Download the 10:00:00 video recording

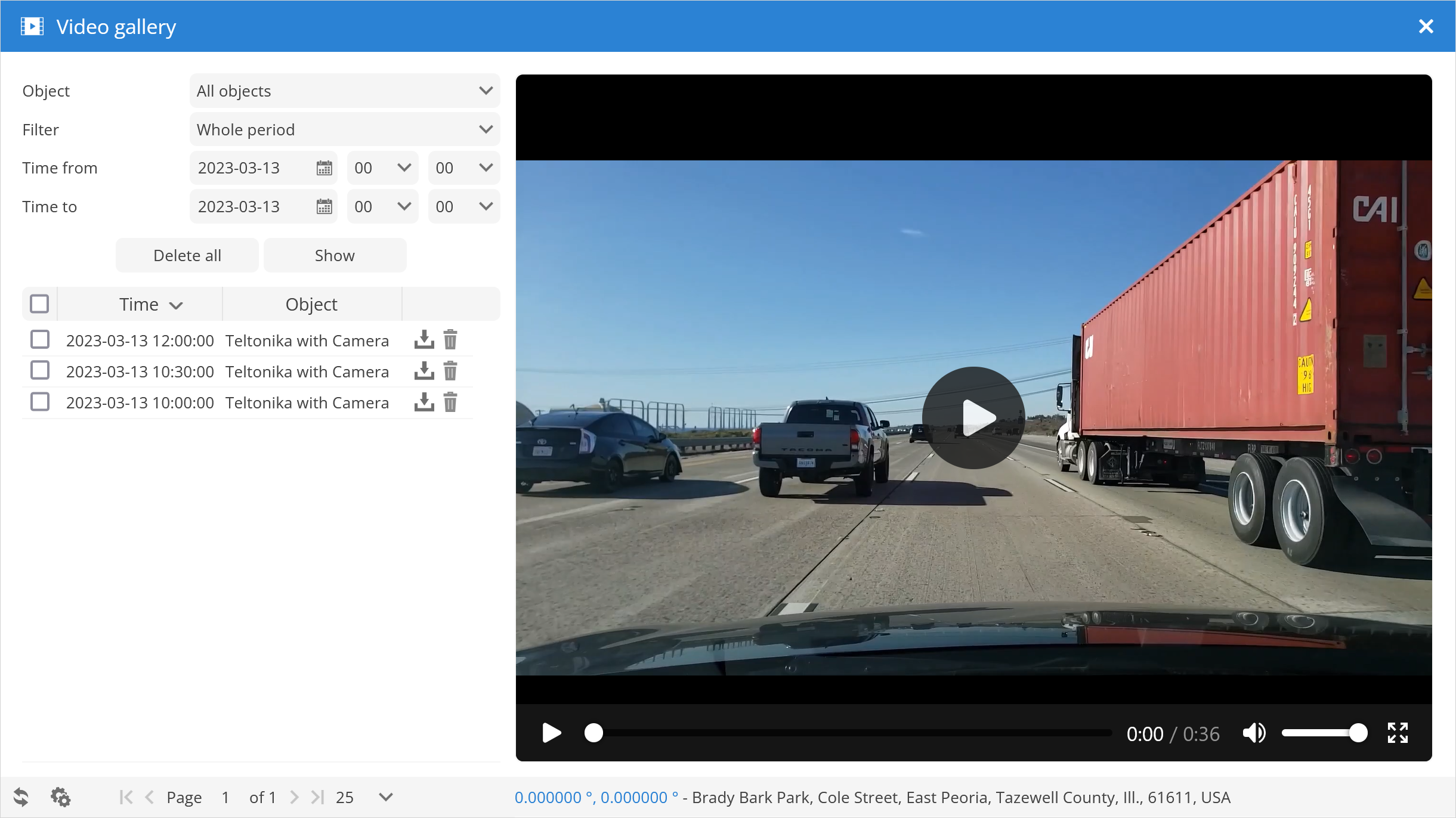tap(423, 402)
